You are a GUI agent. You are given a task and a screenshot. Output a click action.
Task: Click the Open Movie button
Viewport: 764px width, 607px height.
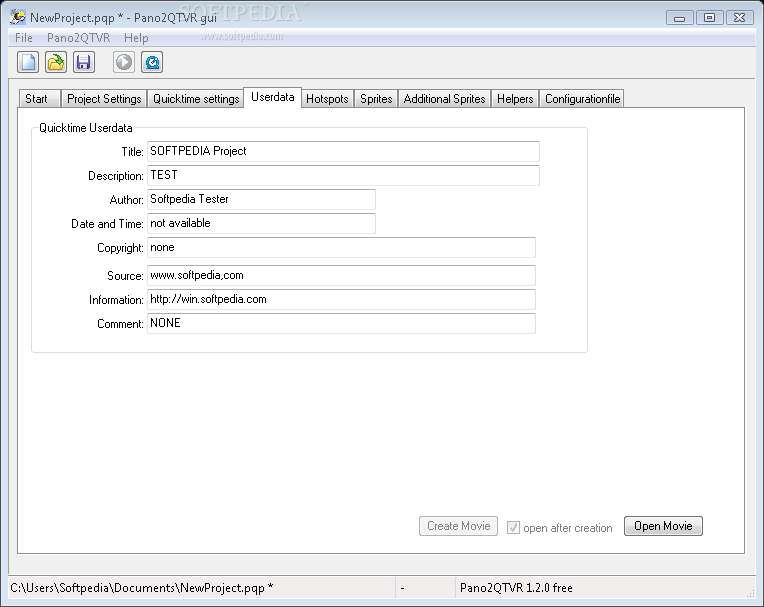(x=663, y=526)
